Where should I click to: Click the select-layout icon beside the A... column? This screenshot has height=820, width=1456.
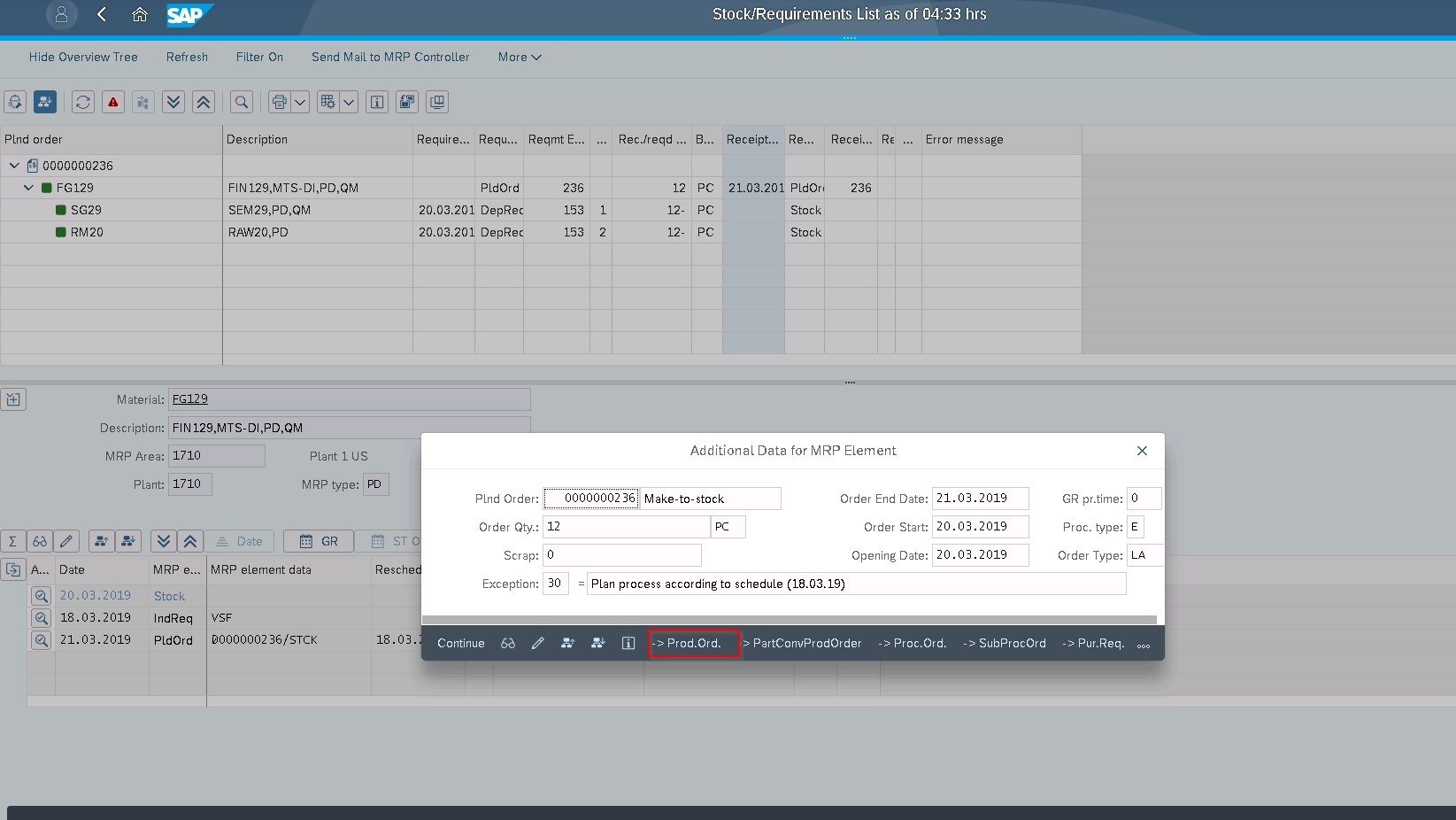point(13,569)
